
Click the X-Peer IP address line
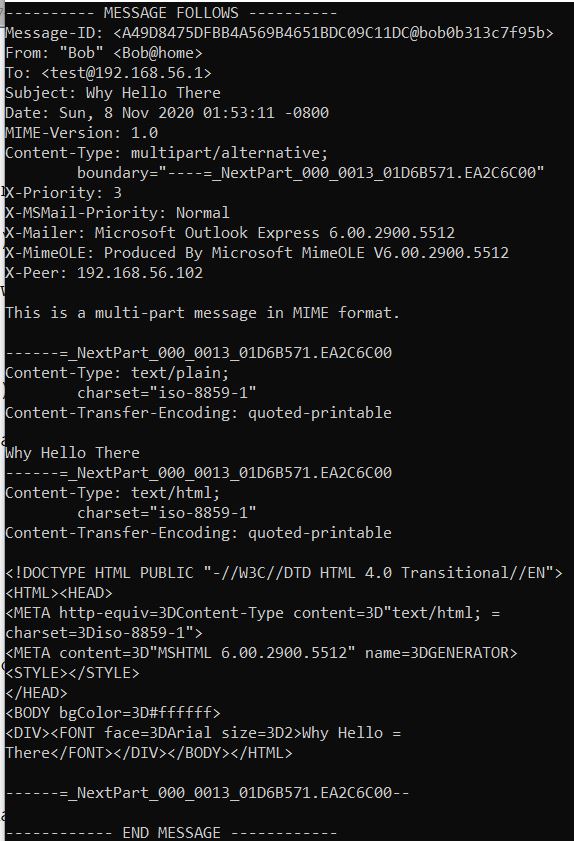point(104,272)
